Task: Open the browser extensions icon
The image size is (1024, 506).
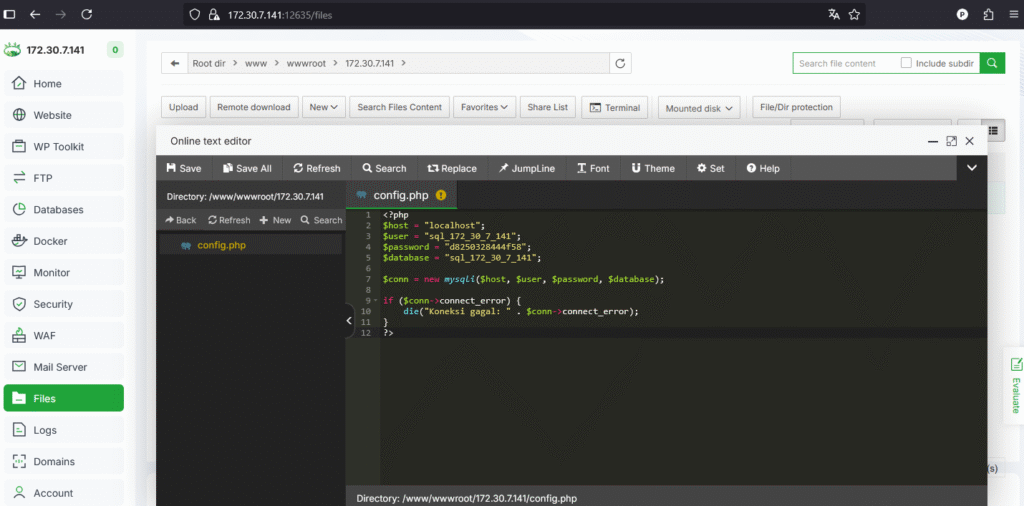Action: [989, 14]
